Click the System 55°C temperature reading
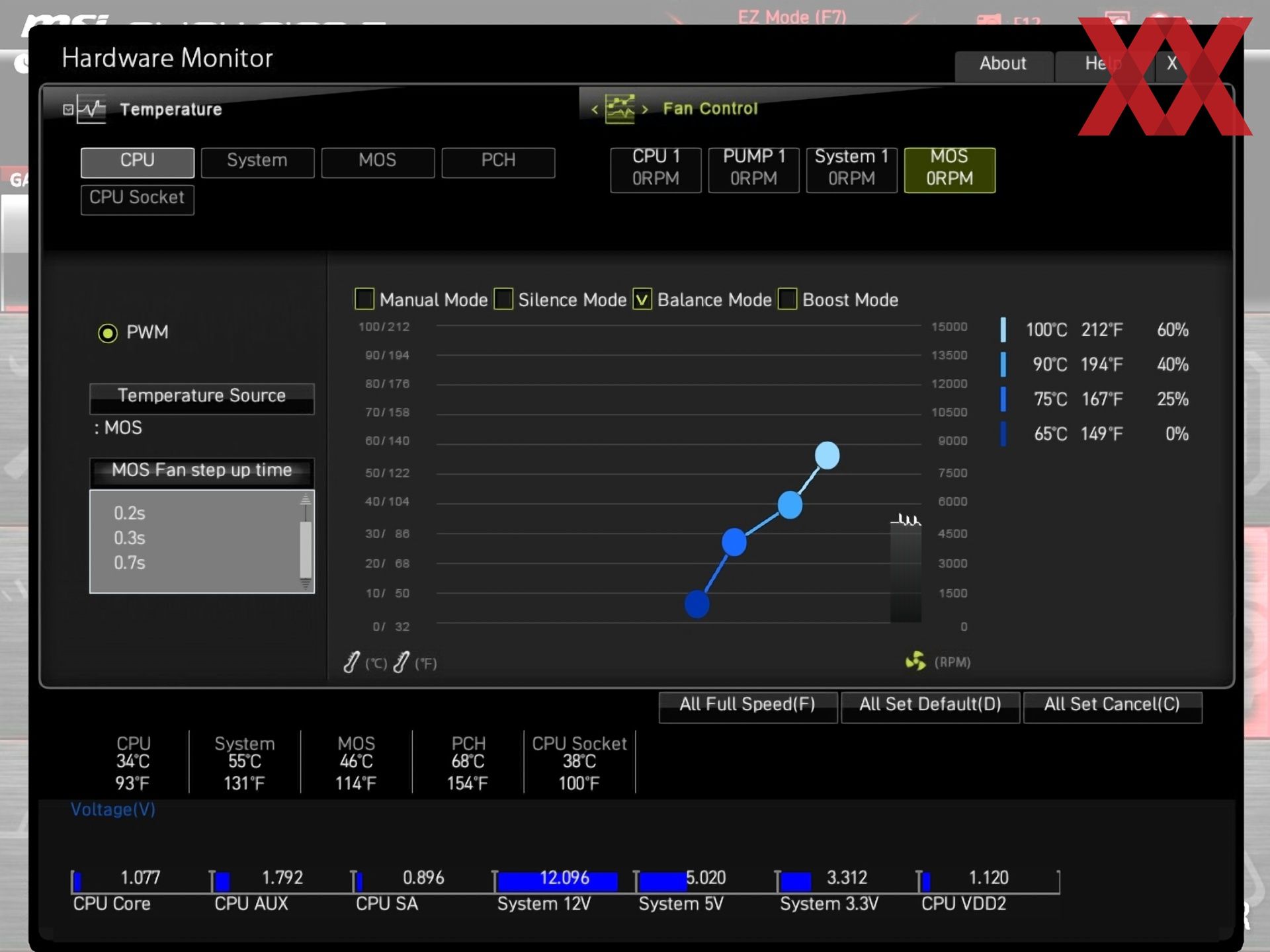Viewport: 1270px width, 952px height. click(x=245, y=763)
